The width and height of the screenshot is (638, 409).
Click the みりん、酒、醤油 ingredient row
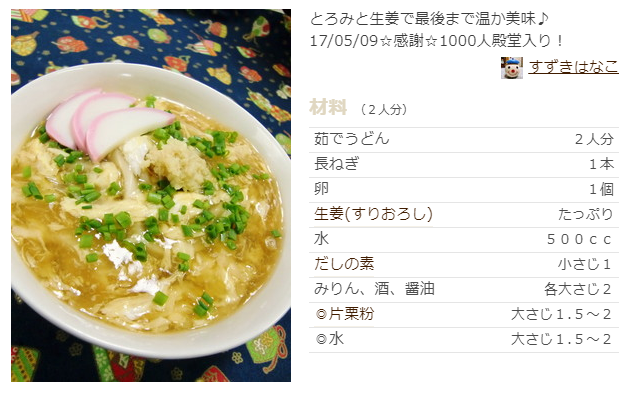[x=464, y=289]
